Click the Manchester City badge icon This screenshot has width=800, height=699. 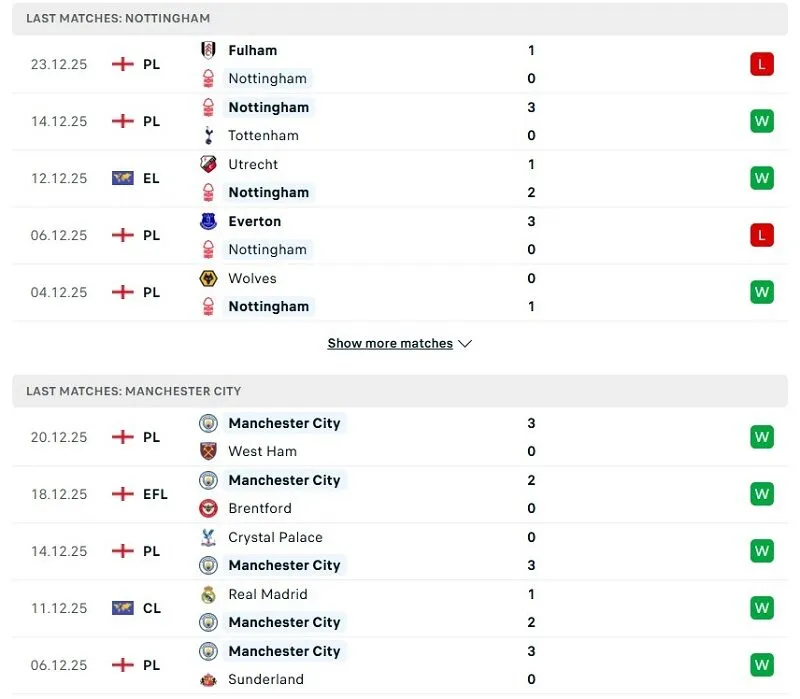209,423
